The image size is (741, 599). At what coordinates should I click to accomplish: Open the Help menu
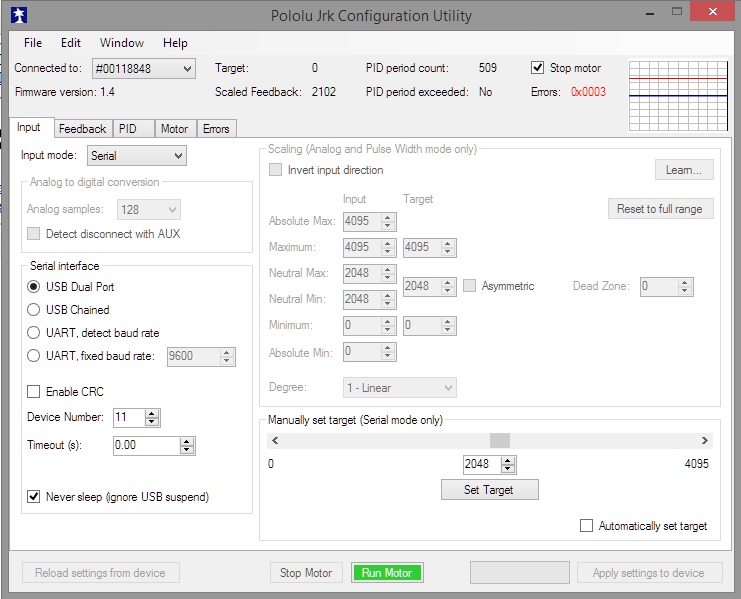(175, 43)
